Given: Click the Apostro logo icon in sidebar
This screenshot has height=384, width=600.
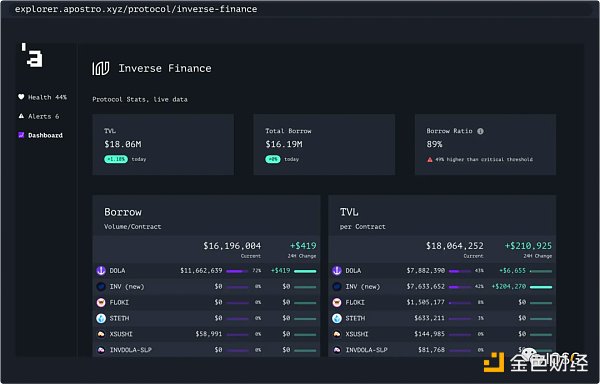Looking at the screenshot, I should point(32,55).
